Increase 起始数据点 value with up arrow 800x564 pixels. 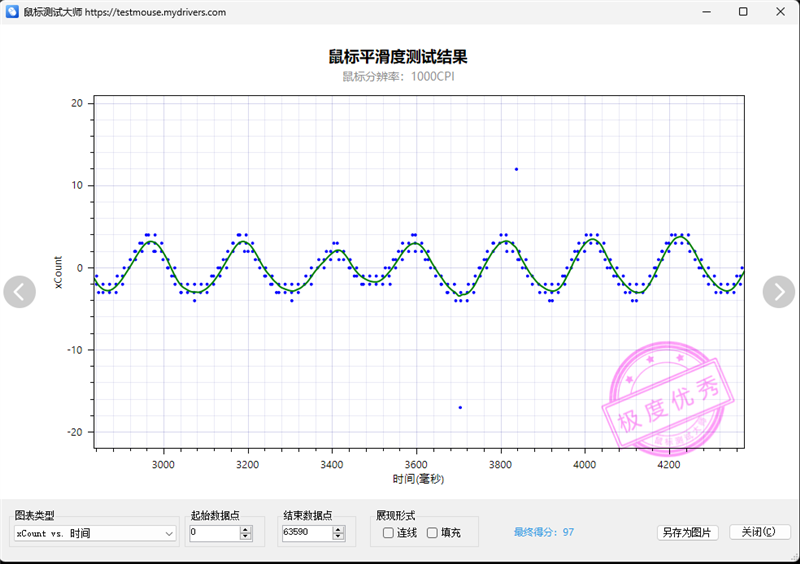point(246,529)
